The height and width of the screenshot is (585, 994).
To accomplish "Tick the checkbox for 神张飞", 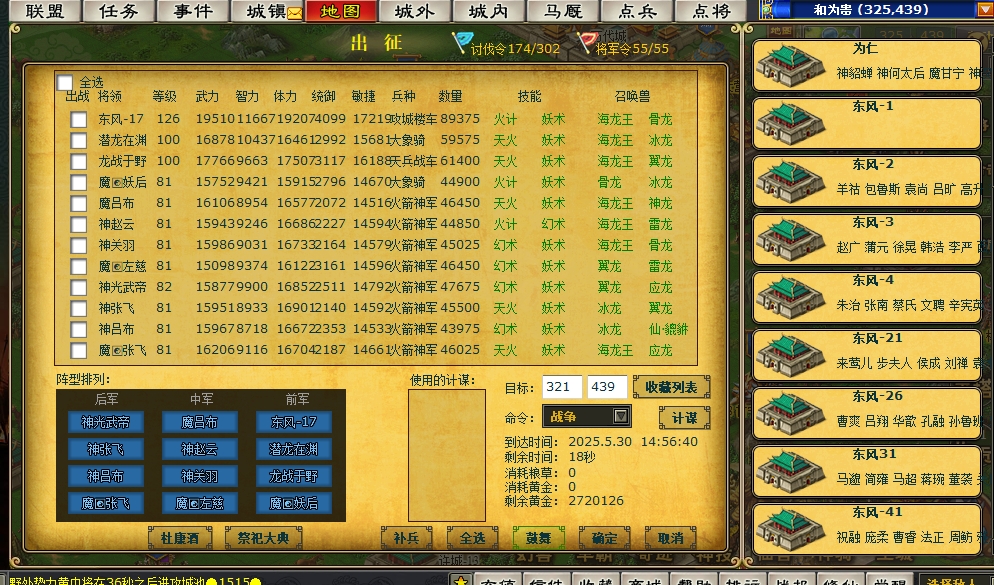I will (x=79, y=308).
